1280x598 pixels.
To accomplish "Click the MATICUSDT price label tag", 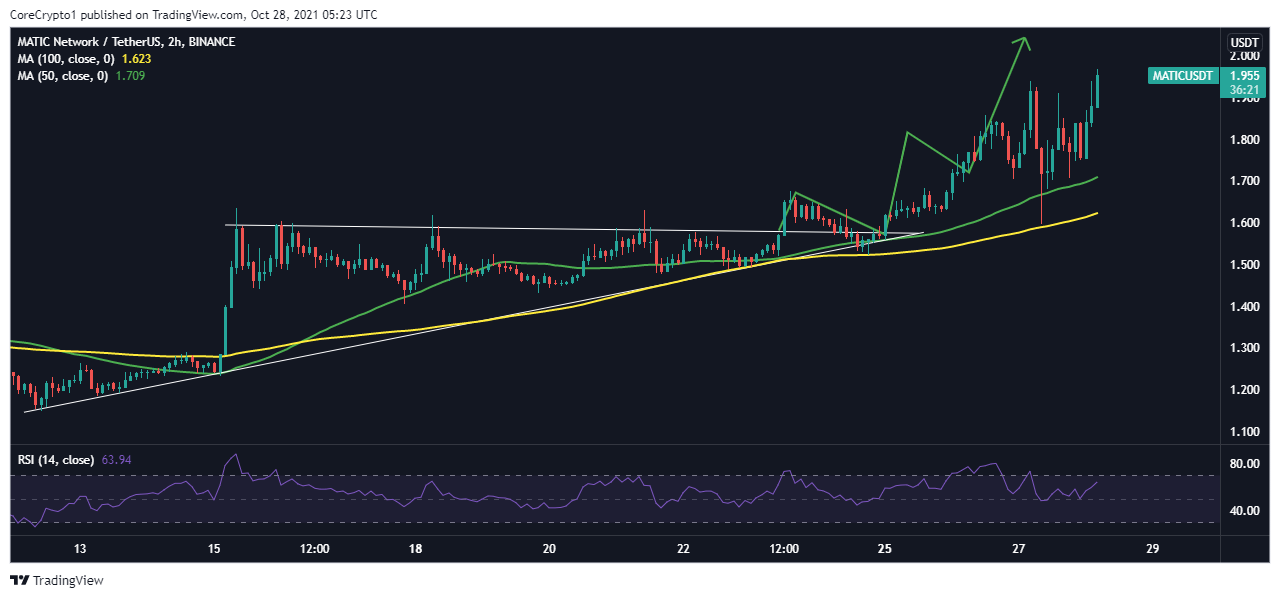I will click(x=1181, y=75).
